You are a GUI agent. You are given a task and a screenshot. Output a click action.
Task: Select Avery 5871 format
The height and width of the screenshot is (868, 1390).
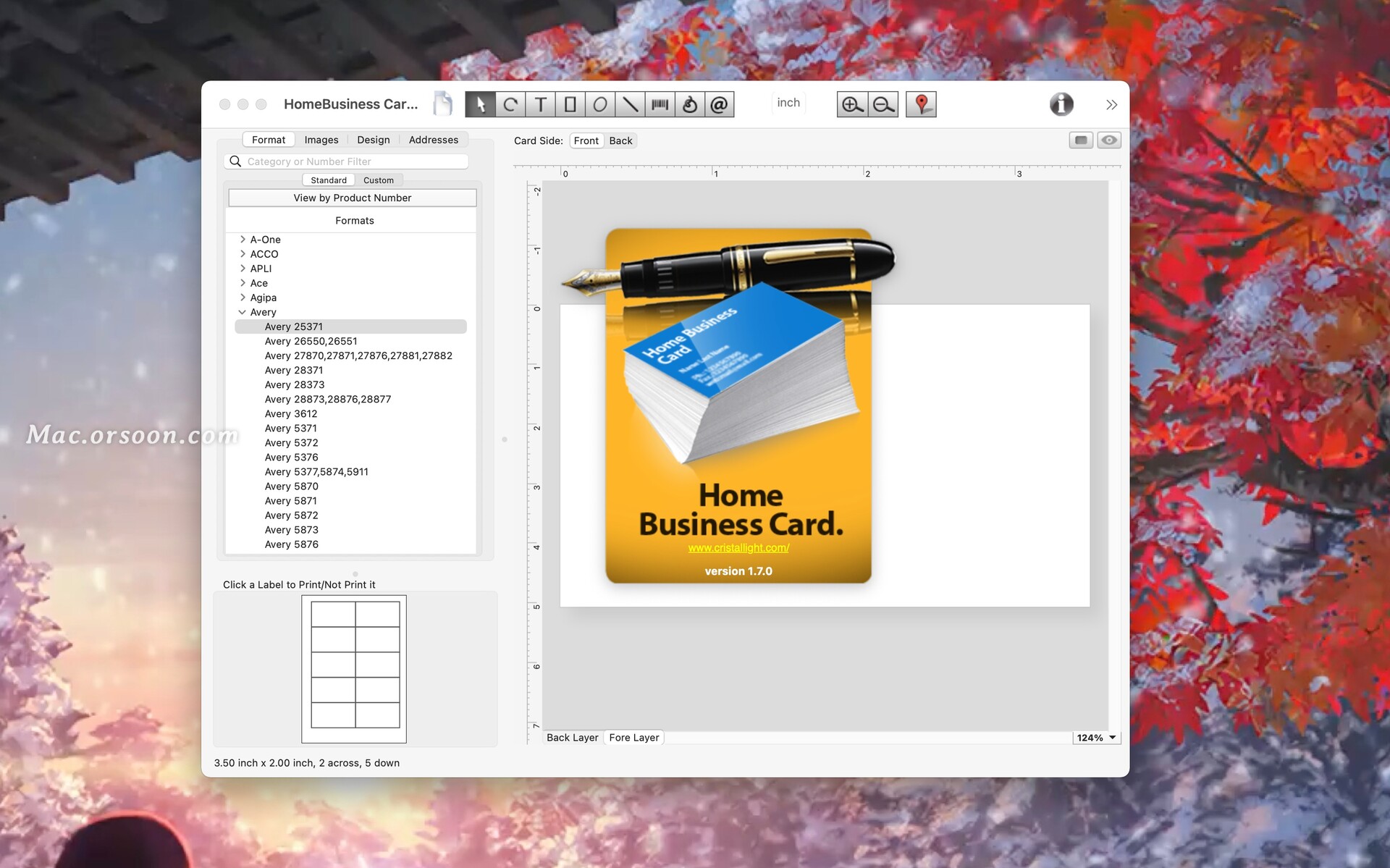351,500
